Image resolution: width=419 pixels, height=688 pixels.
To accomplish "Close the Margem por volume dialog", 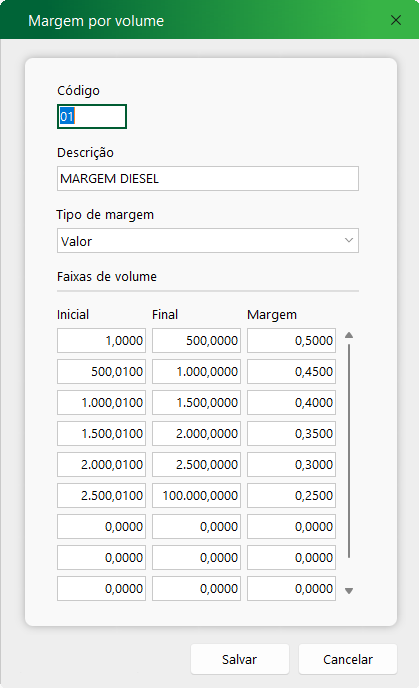I will [x=396, y=20].
